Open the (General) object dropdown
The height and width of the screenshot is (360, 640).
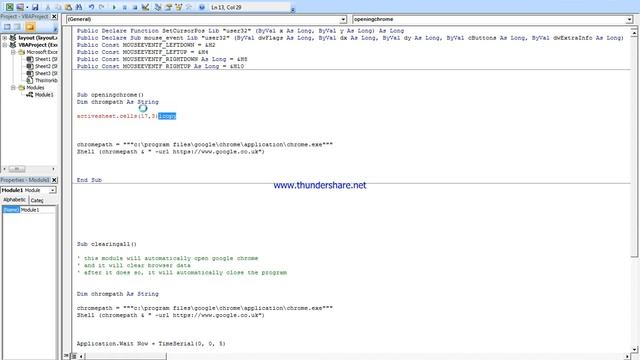[x=343, y=19]
